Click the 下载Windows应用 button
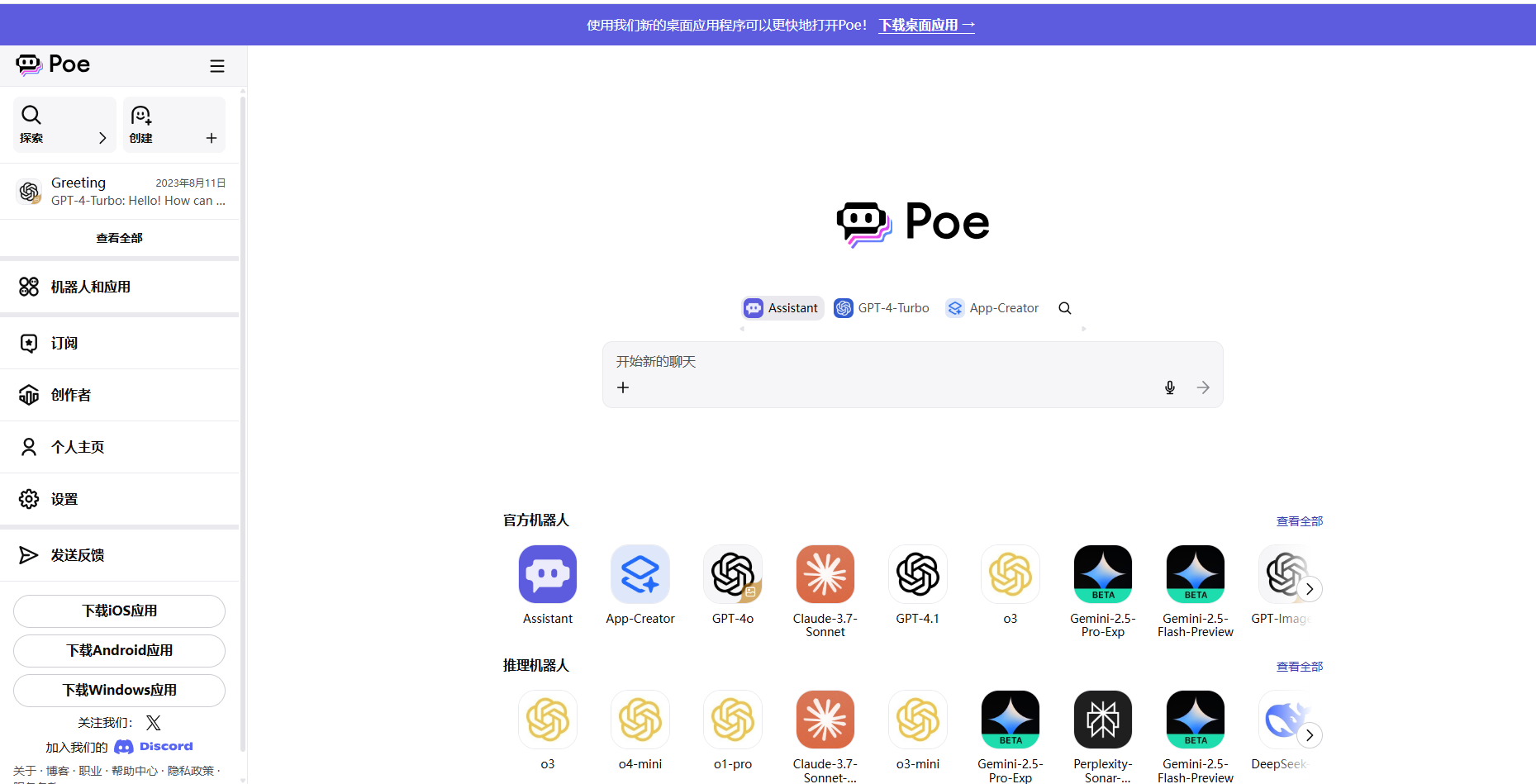The height and width of the screenshot is (784, 1536). tap(120, 691)
